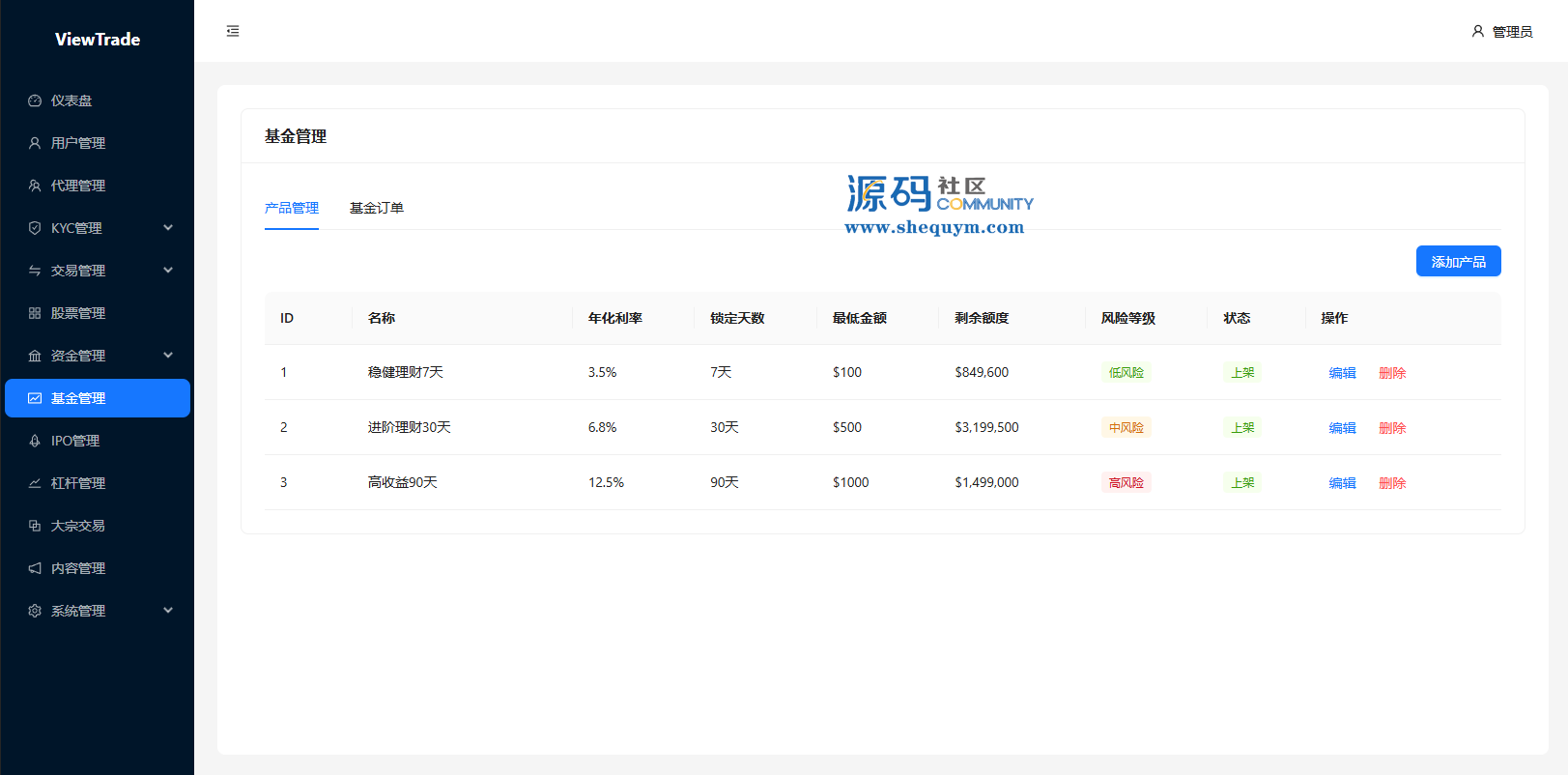Delete the 高收益90天 product
Image resolution: width=1568 pixels, height=775 pixels.
coord(1392,483)
